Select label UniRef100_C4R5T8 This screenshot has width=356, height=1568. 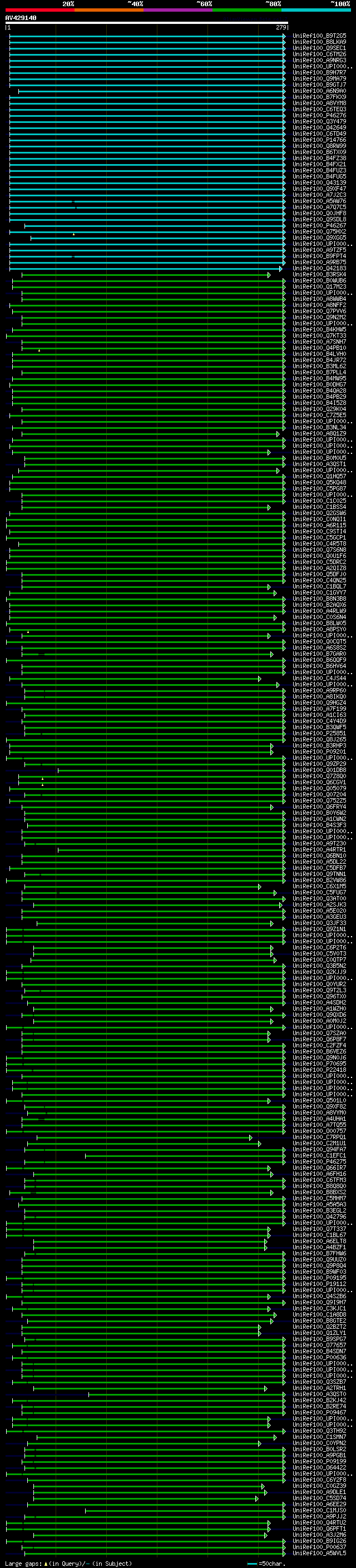[319, 543]
